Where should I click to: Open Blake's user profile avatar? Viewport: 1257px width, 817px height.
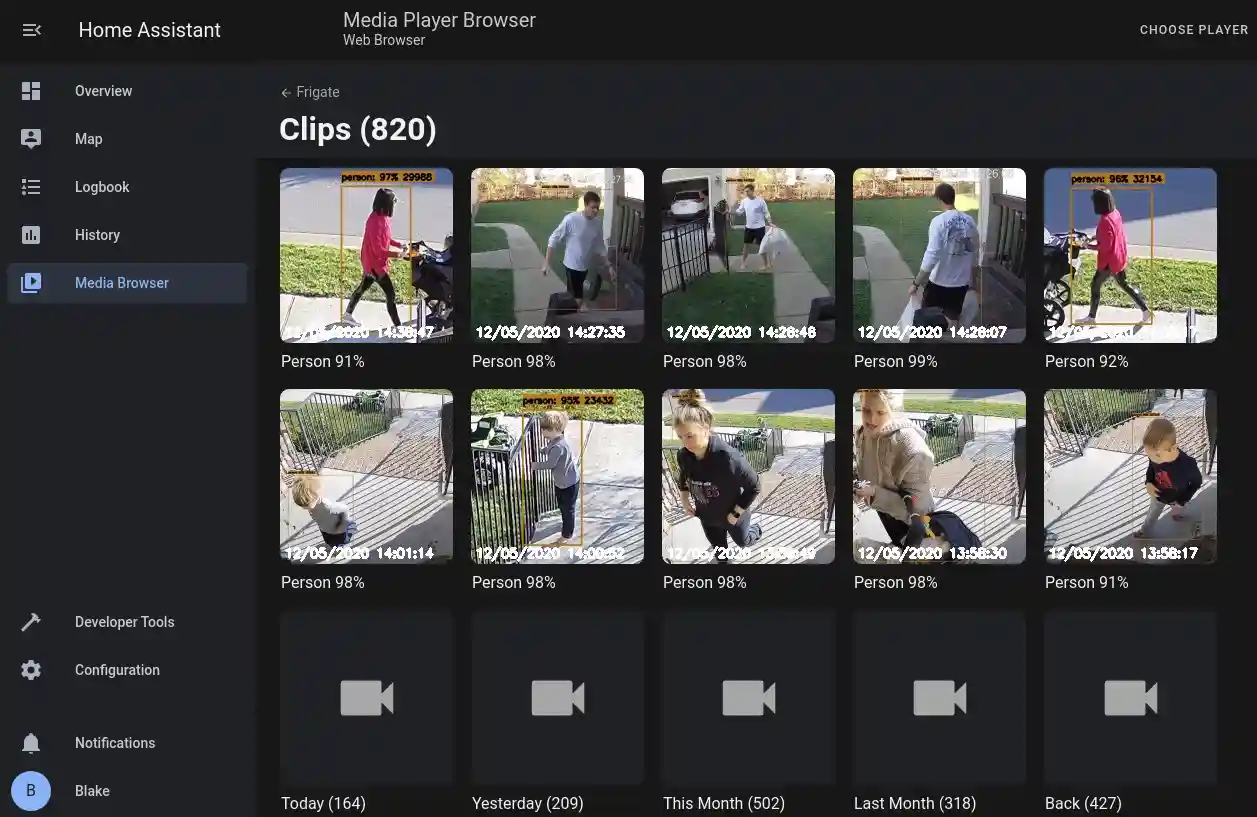click(31, 791)
